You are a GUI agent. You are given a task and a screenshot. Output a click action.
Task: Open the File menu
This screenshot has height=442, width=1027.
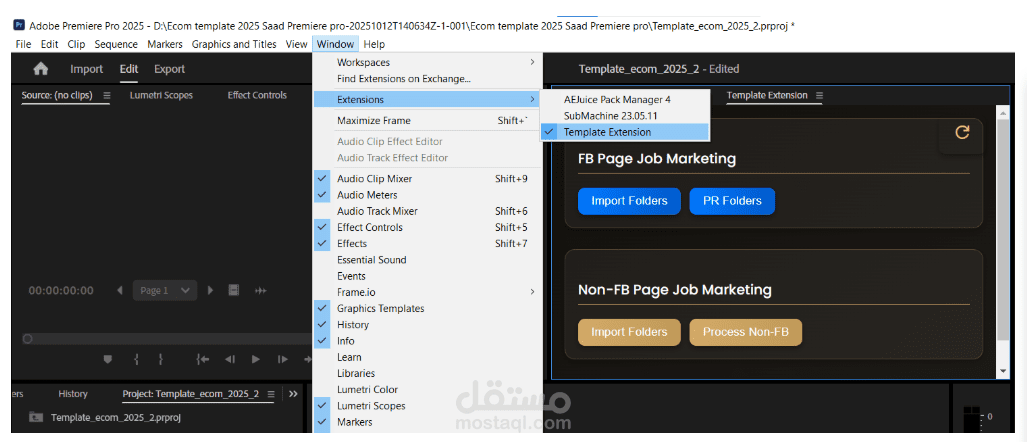[23, 45]
